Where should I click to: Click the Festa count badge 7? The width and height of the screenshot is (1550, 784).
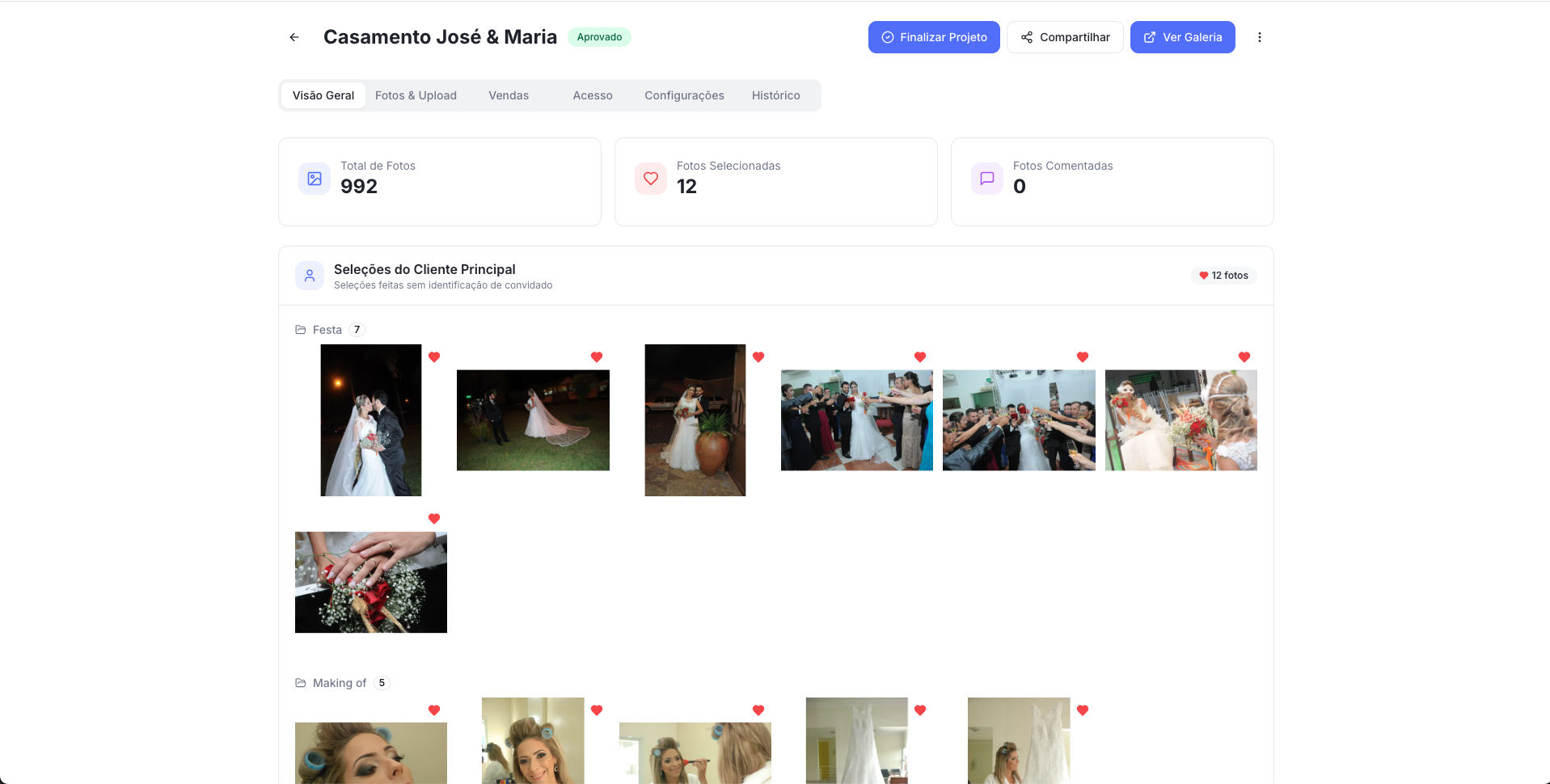tap(357, 330)
